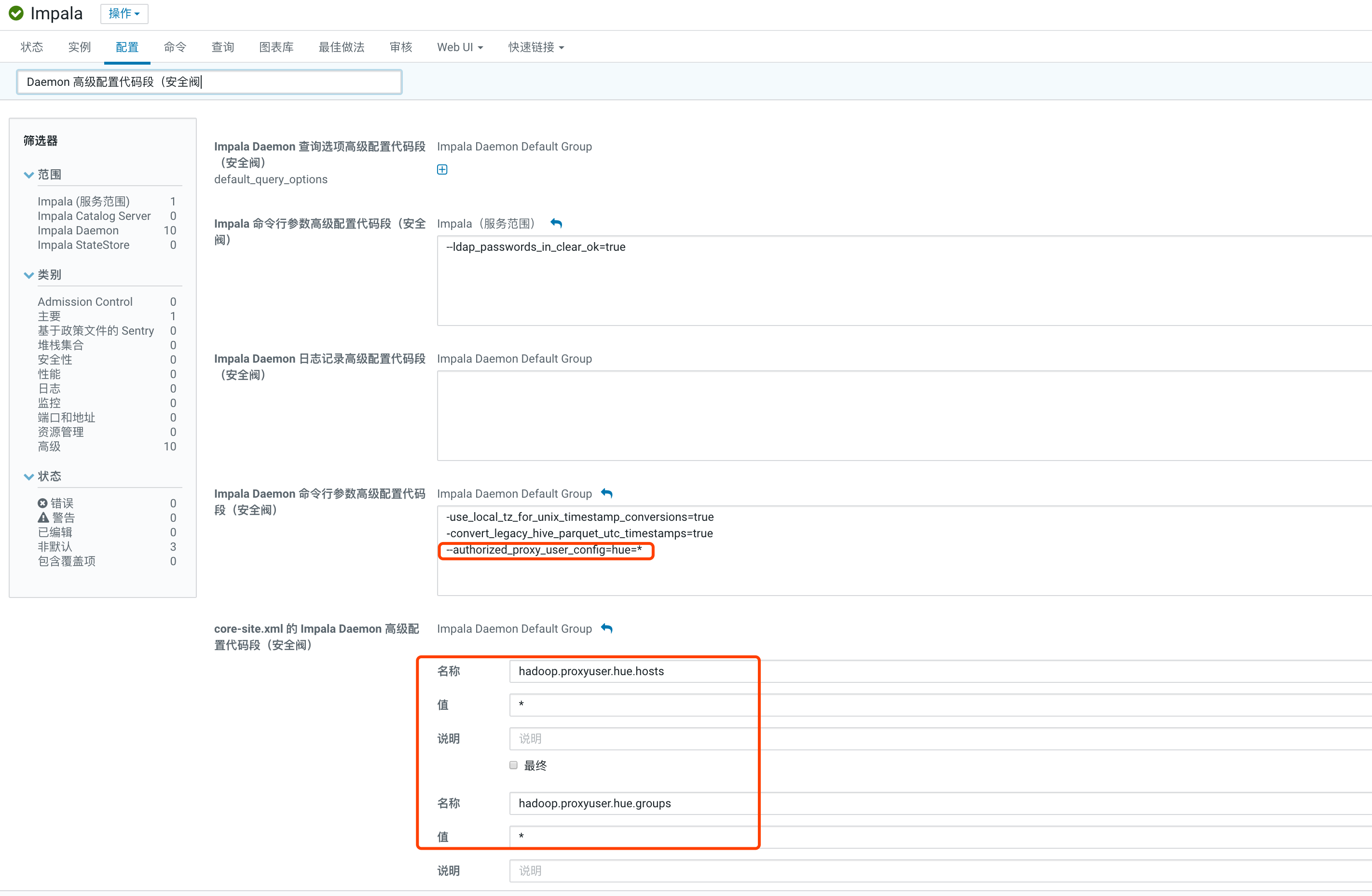This screenshot has height=896, width=1372.
Task: Click the green Impala health status icon
Action: tap(16, 13)
